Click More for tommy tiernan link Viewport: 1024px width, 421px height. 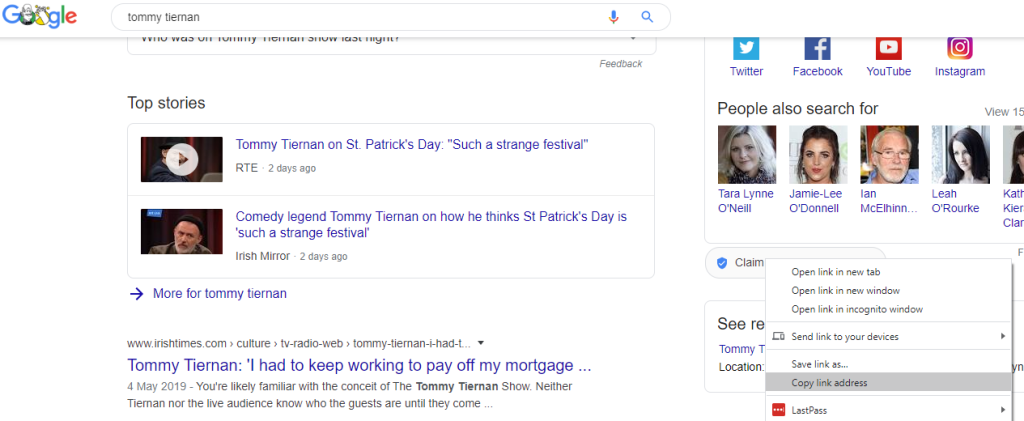pyautogui.click(x=219, y=294)
